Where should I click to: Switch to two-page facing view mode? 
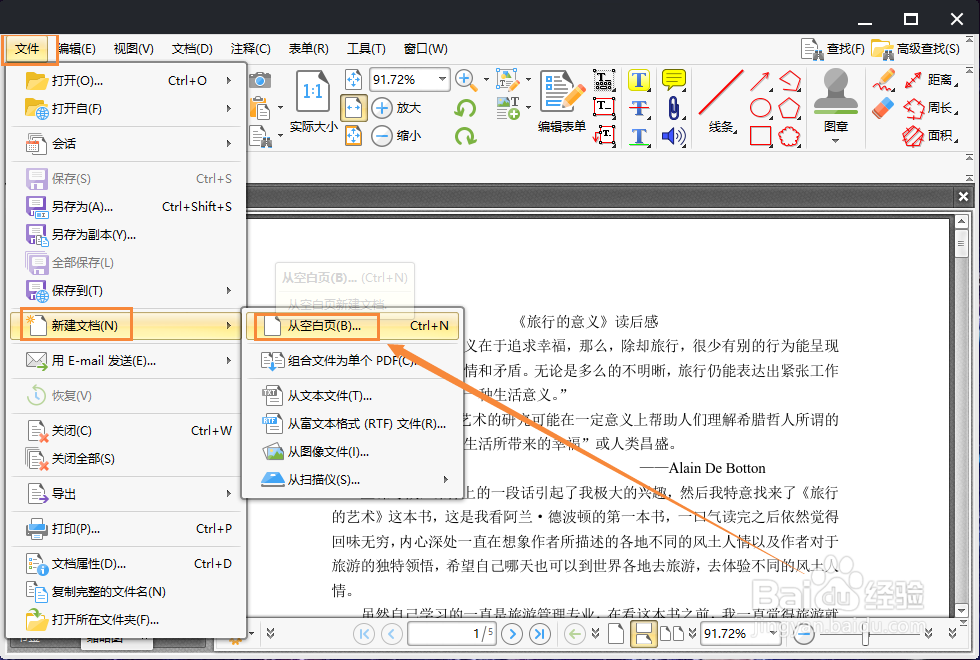pos(674,636)
